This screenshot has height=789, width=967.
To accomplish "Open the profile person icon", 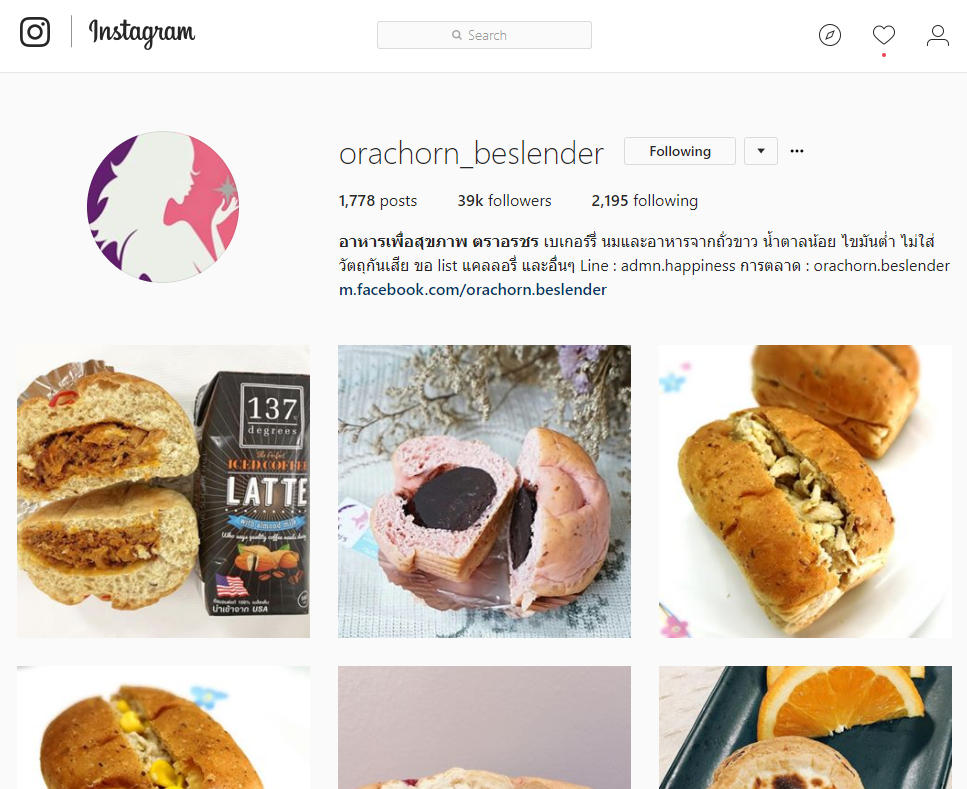I will click(x=937, y=35).
